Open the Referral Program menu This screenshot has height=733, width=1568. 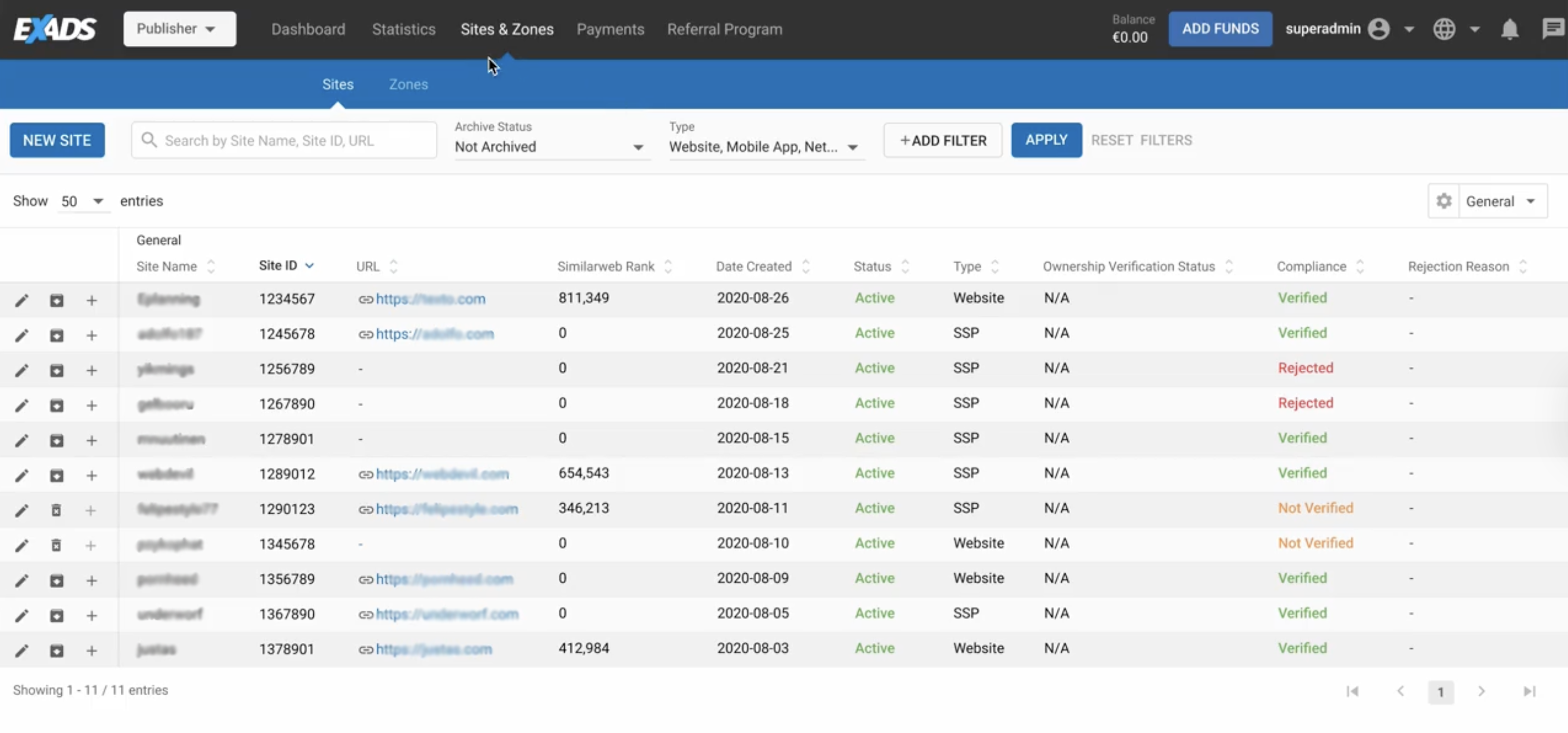tap(724, 29)
